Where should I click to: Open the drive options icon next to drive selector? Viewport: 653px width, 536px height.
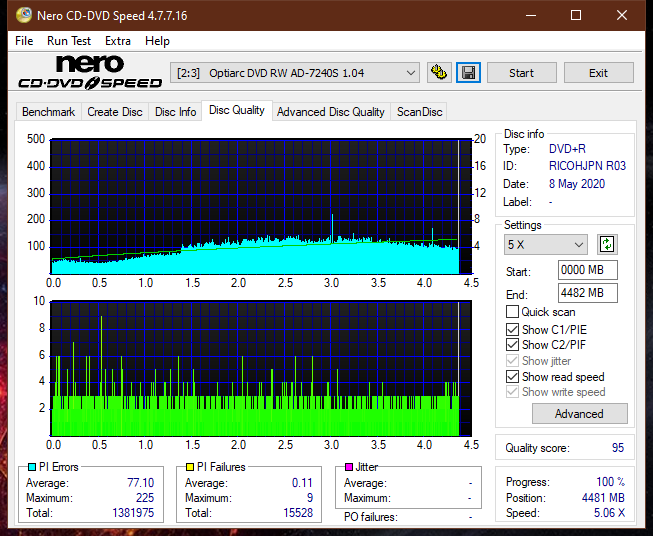[x=439, y=73]
